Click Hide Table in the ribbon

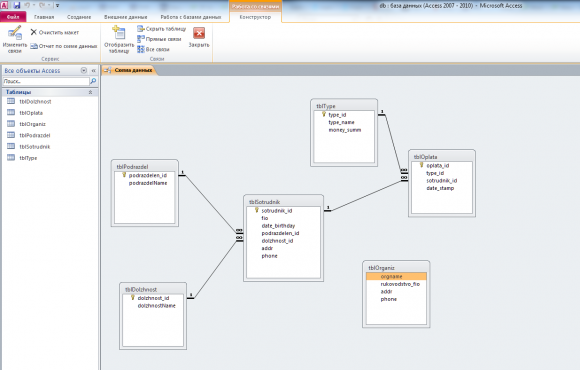click(x=162, y=28)
